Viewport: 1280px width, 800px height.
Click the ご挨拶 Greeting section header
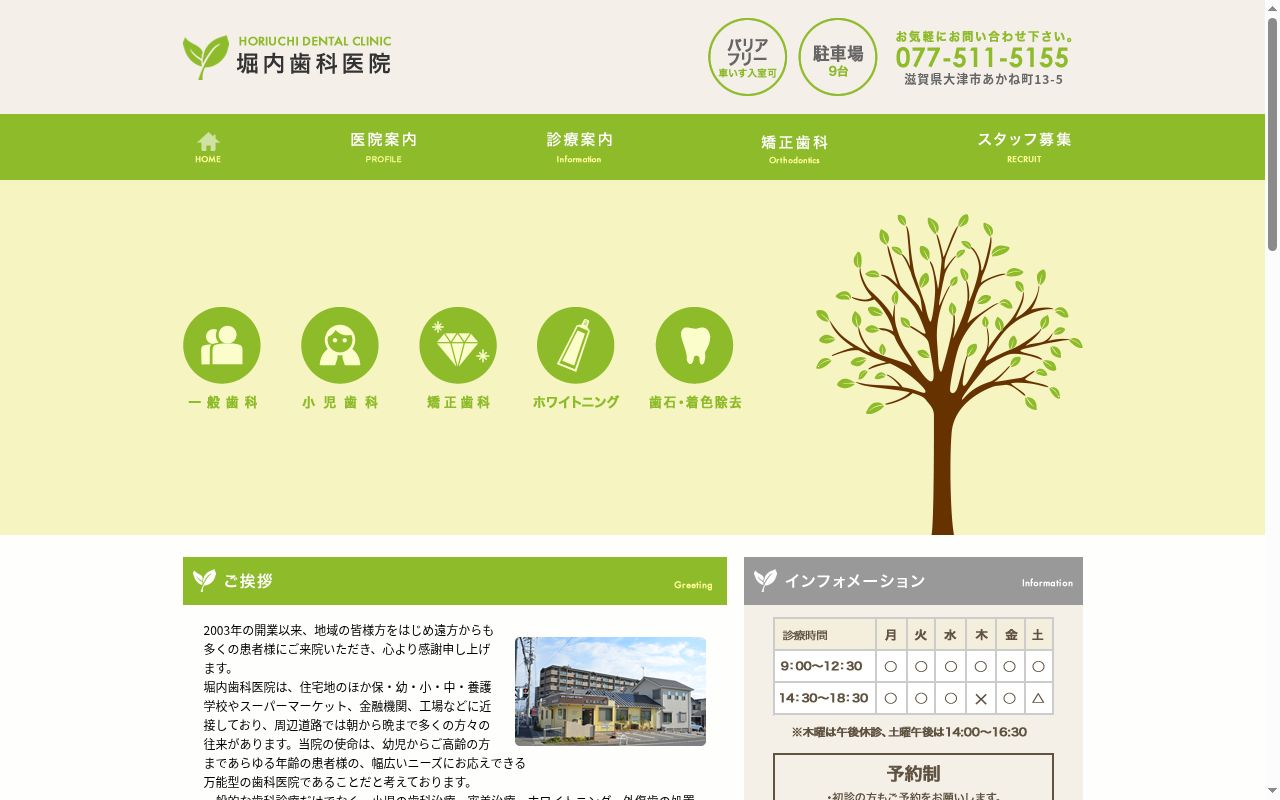click(x=455, y=581)
